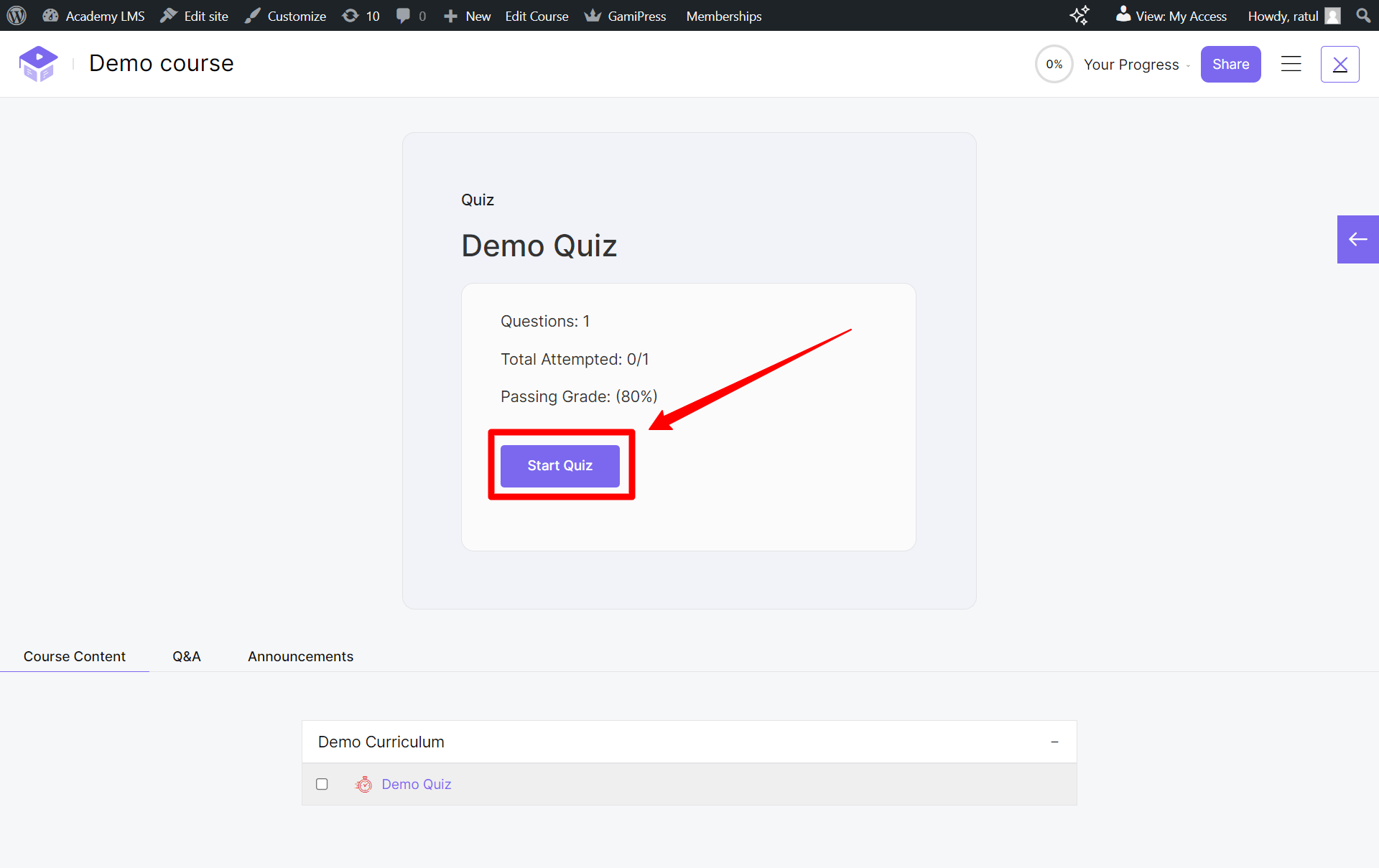Viewport: 1379px width, 868px height.
Task: Select the Customize paintbrush icon
Action: [251, 15]
